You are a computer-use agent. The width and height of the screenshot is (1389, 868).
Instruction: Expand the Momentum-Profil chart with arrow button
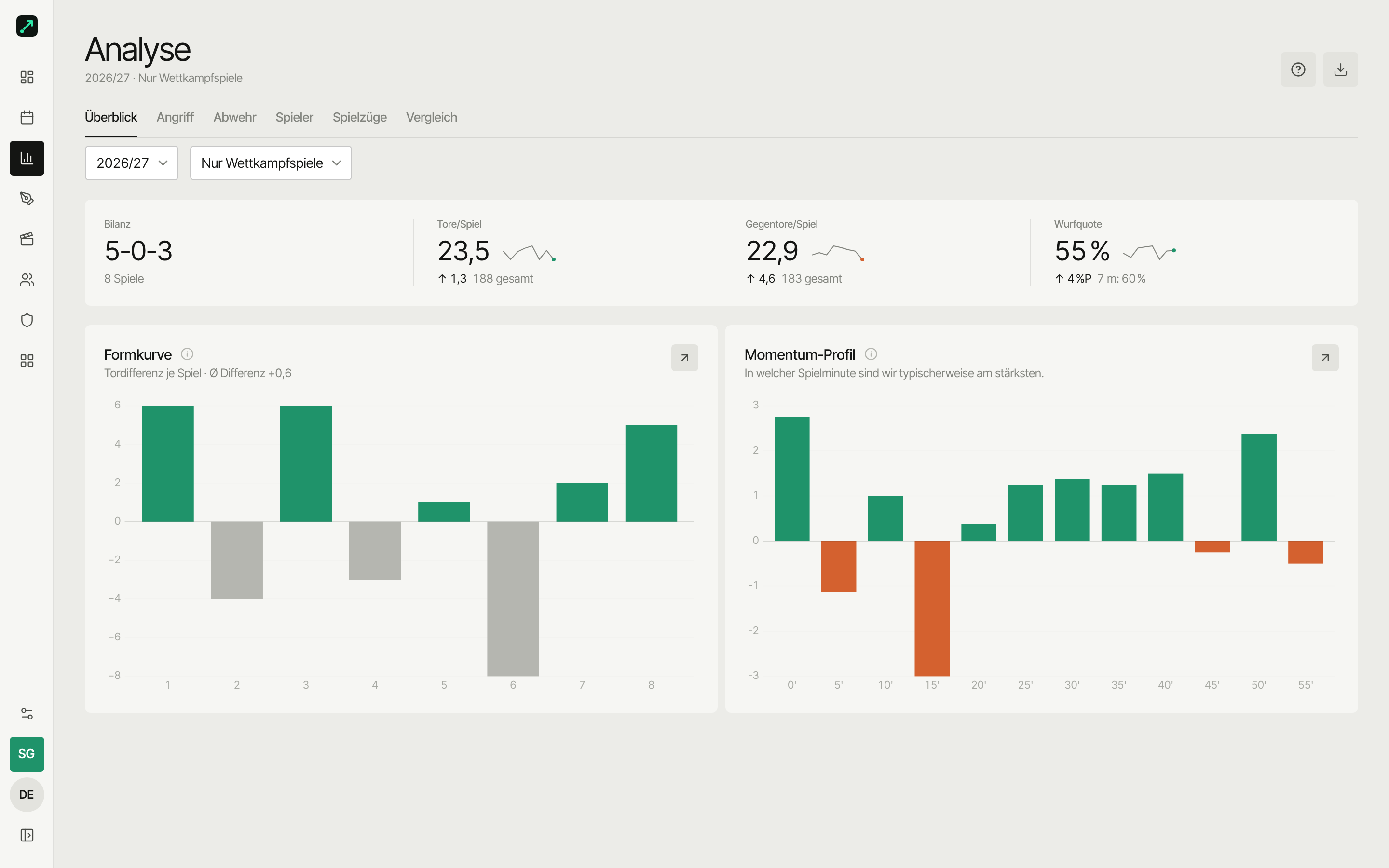click(1325, 358)
